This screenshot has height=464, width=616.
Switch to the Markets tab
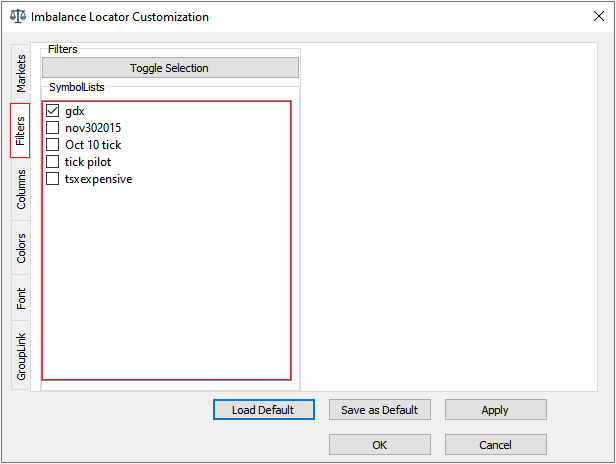click(x=22, y=73)
